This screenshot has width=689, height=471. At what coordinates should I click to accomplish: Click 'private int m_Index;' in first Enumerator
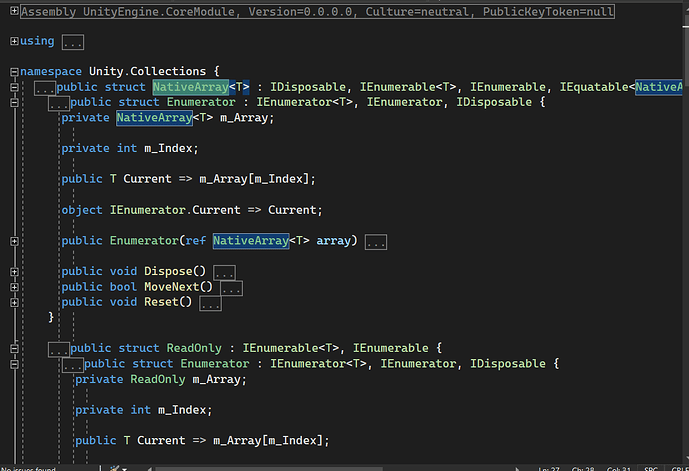(130, 149)
